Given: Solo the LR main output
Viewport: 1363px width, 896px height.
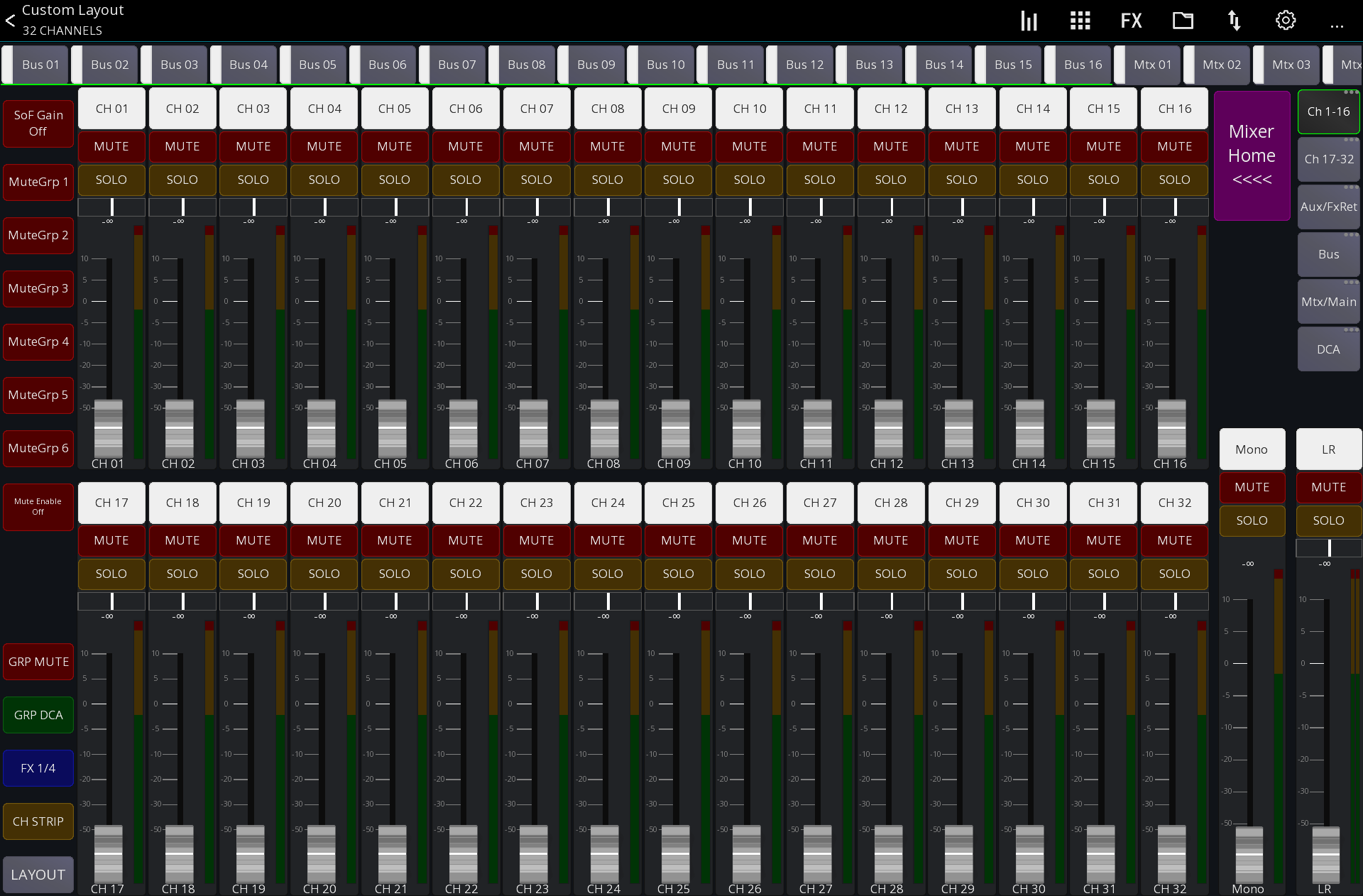Looking at the screenshot, I should click(1329, 520).
